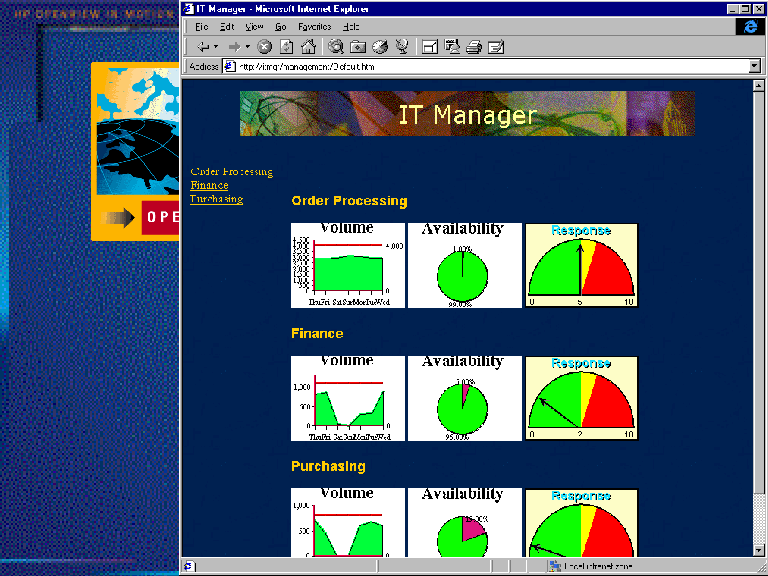The height and width of the screenshot is (576, 768).
Task: Open the View menu
Action: tap(255, 26)
